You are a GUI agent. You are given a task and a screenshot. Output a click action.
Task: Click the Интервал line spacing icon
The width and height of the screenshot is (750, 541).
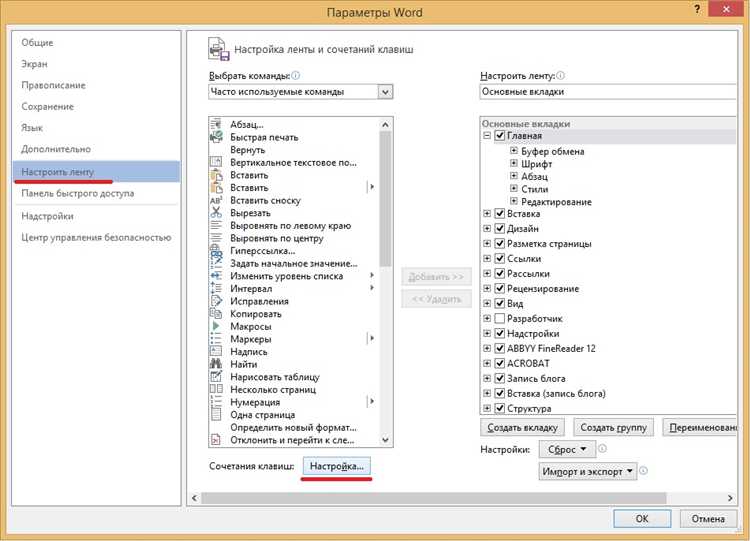216,288
